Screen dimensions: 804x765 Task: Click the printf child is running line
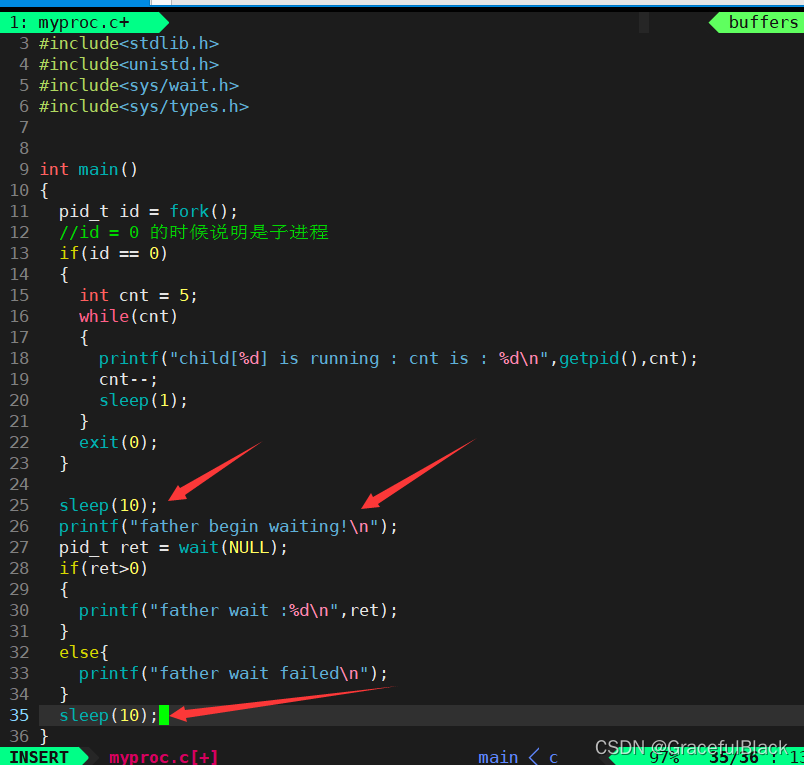(x=398, y=359)
